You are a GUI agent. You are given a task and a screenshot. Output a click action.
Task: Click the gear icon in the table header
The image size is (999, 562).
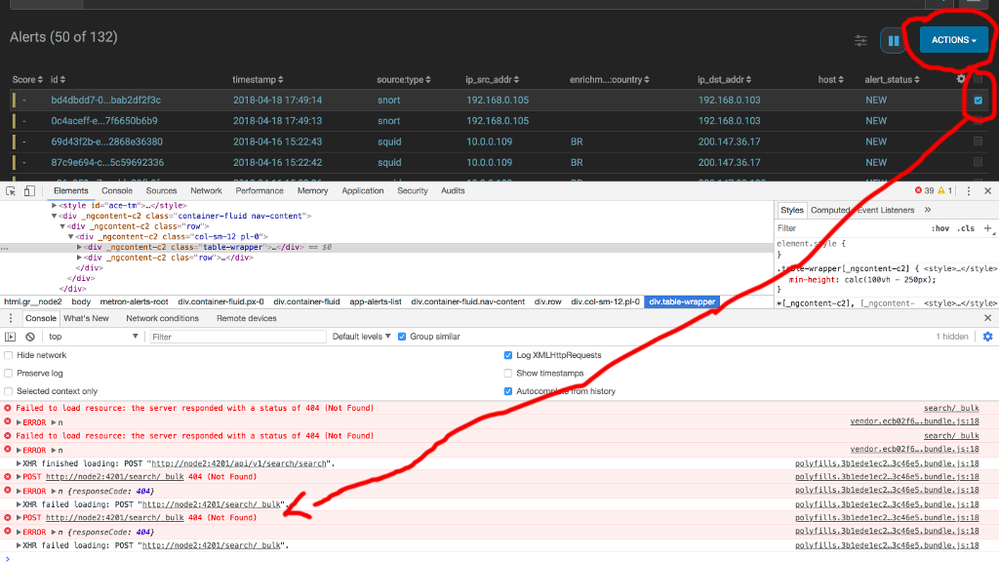(961, 79)
